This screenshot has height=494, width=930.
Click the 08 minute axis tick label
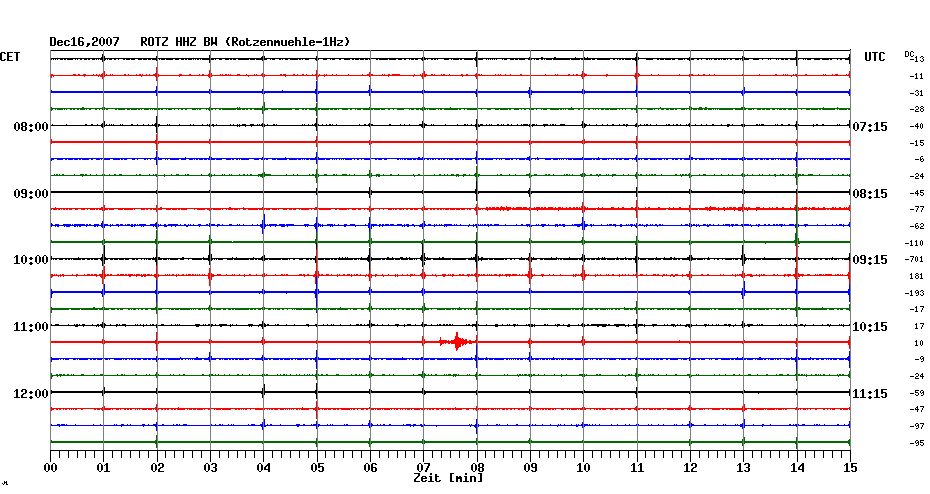tap(477, 468)
